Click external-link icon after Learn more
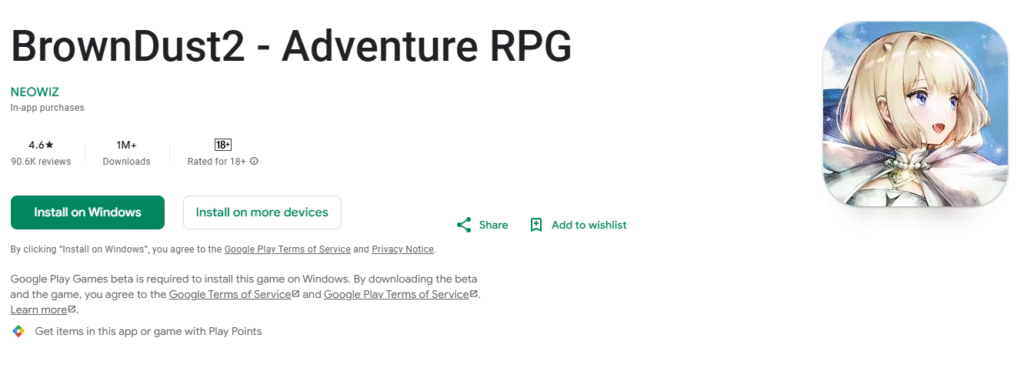This screenshot has height=368, width=1024. pyautogui.click(x=72, y=309)
